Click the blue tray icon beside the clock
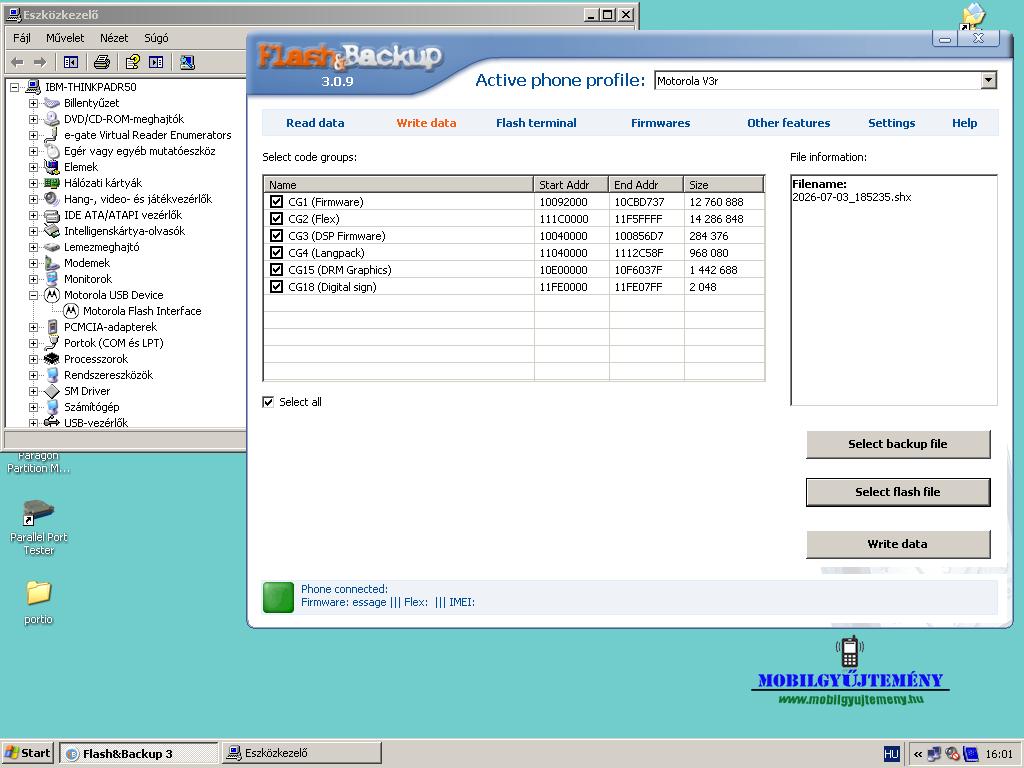 coord(971,754)
